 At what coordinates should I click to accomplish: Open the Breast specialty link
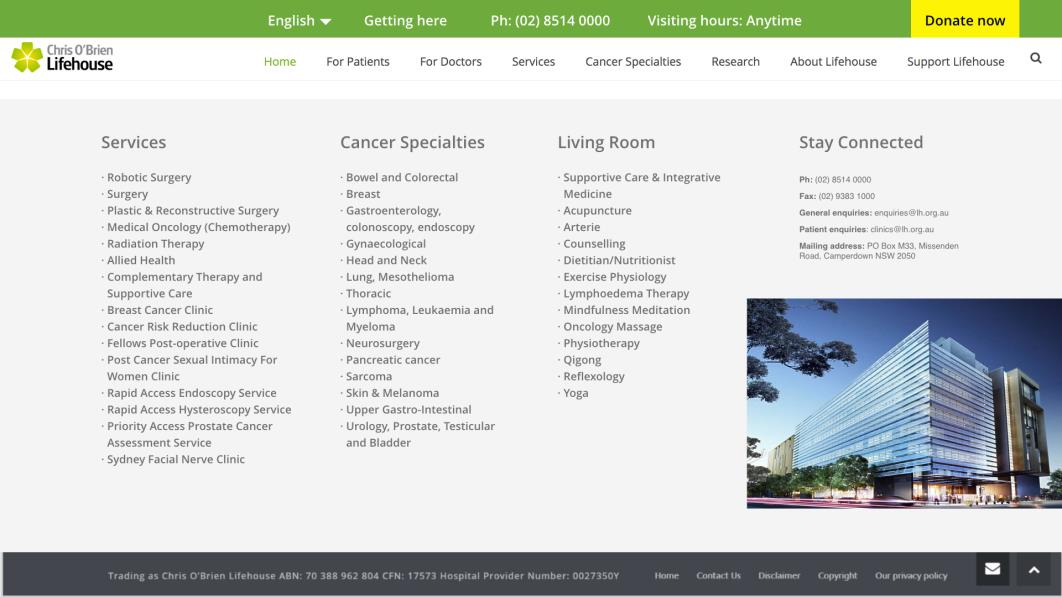[x=363, y=194]
